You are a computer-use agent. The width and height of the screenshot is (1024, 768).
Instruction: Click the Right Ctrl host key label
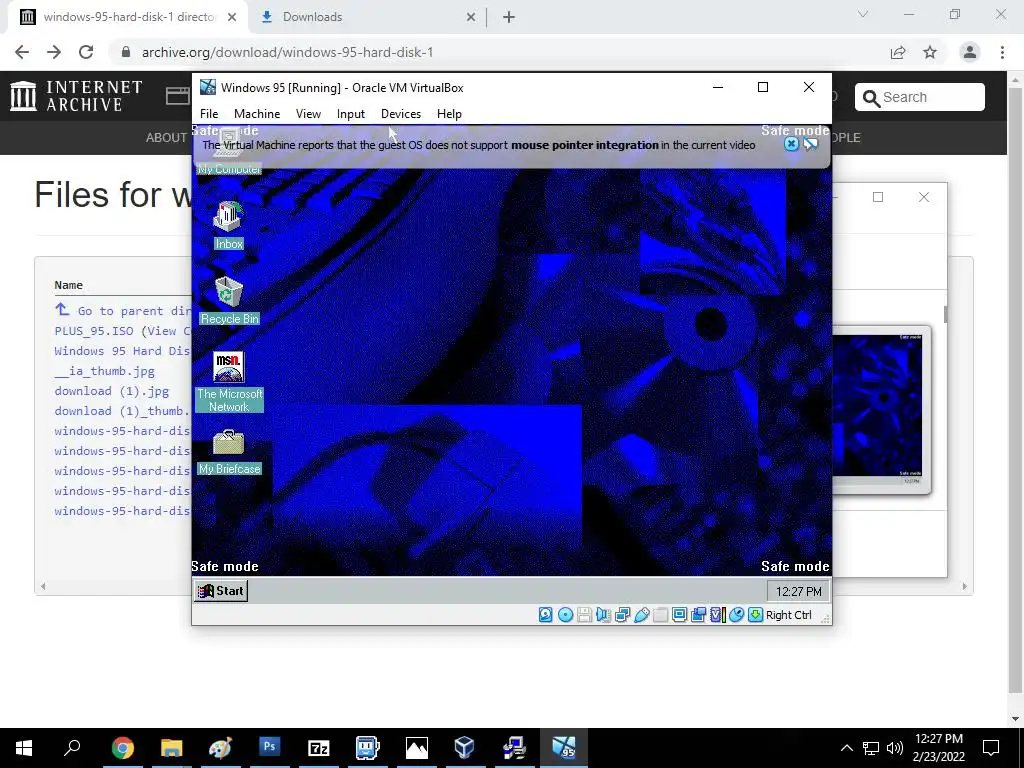[x=788, y=615]
